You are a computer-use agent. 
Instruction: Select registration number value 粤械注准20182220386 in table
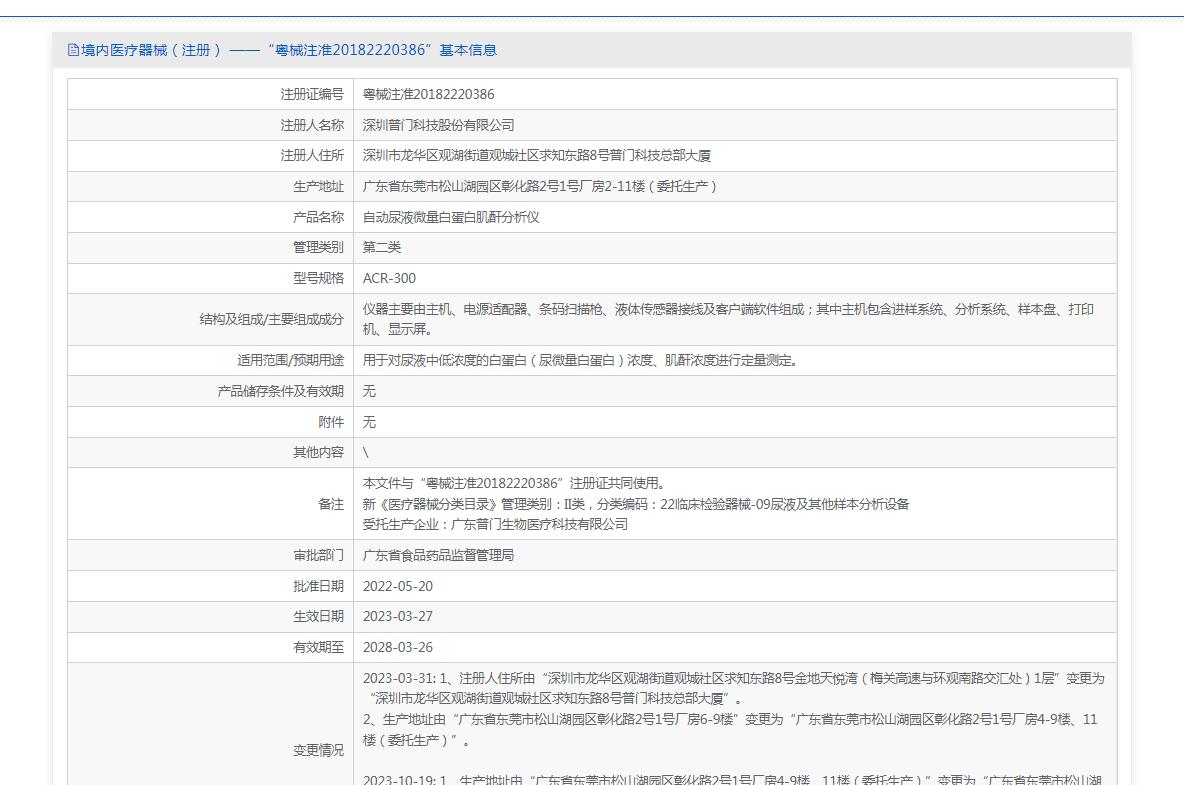pos(428,94)
